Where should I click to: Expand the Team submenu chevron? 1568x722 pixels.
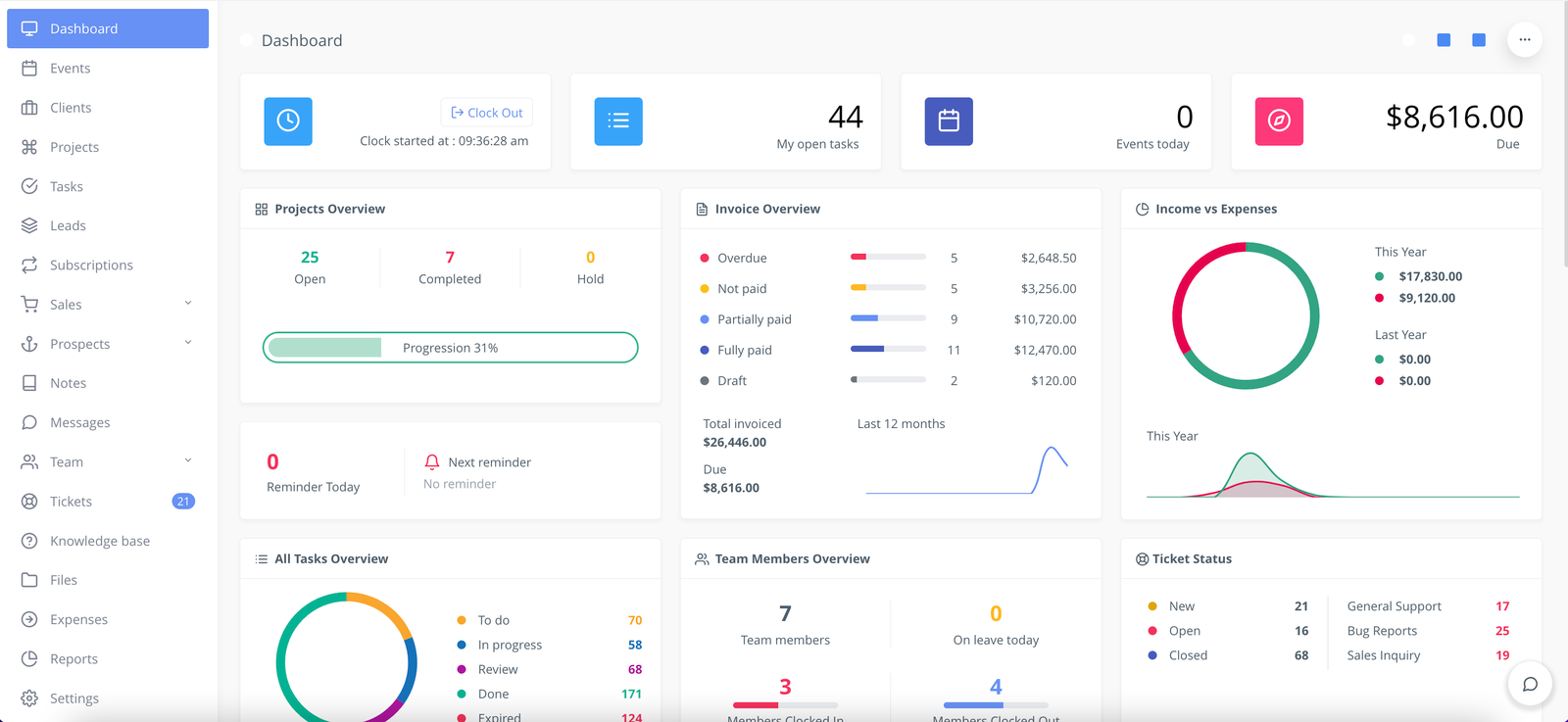point(188,461)
